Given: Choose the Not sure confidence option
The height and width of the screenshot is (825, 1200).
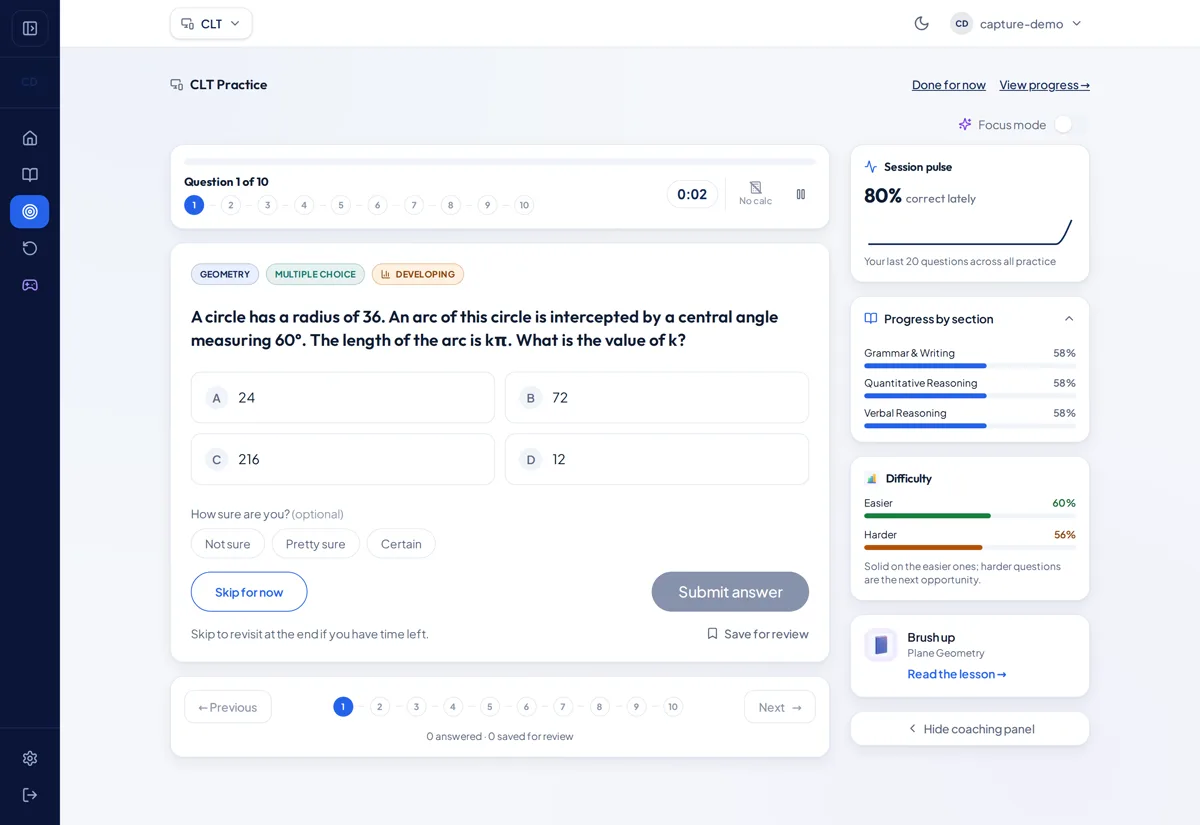Looking at the screenshot, I should coord(228,544).
